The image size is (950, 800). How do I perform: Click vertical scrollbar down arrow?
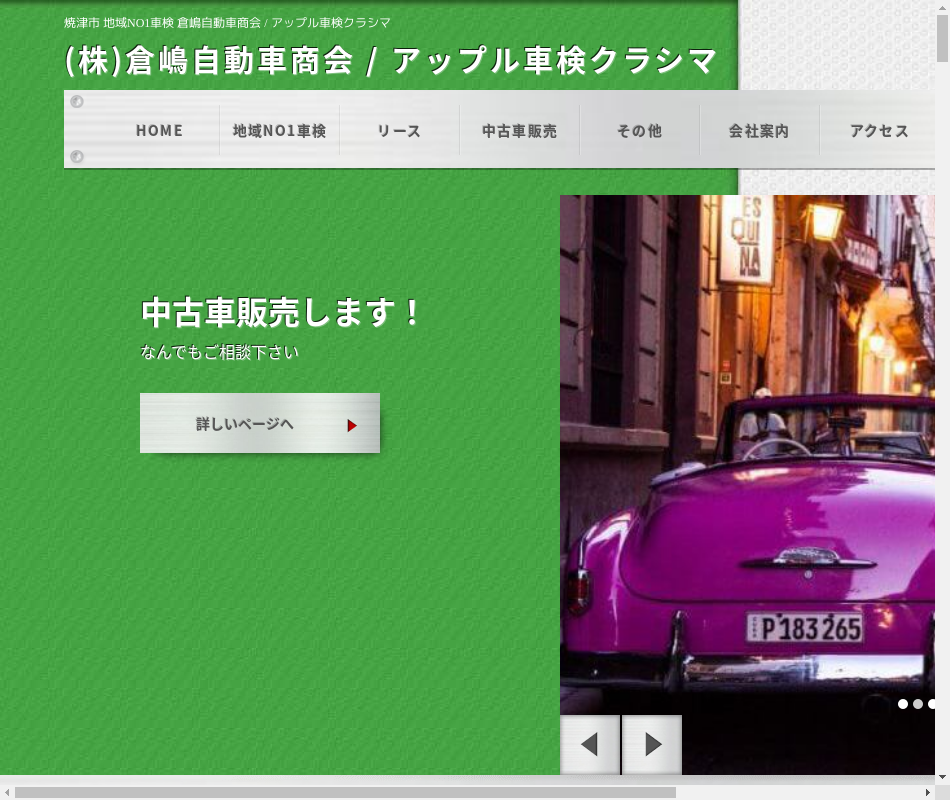tap(942, 777)
